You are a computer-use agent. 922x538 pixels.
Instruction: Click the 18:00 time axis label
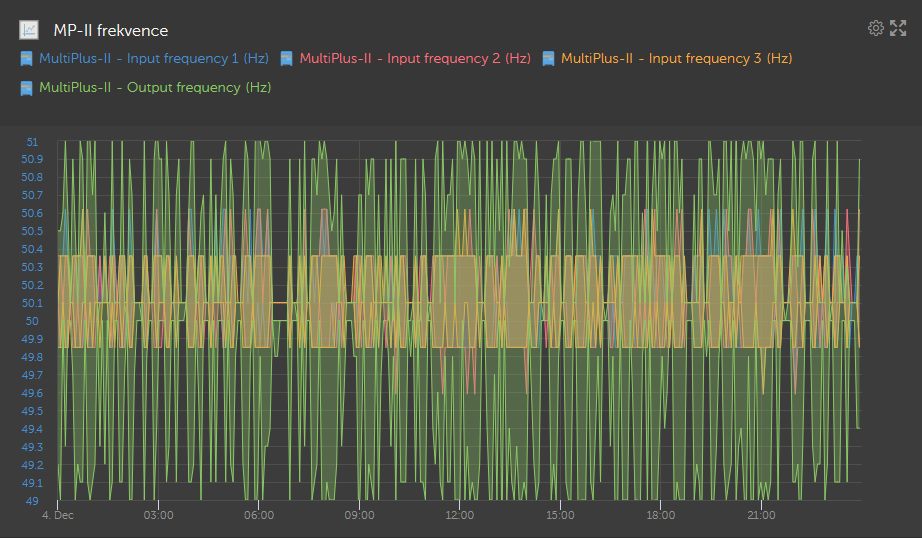pos(661,516)
